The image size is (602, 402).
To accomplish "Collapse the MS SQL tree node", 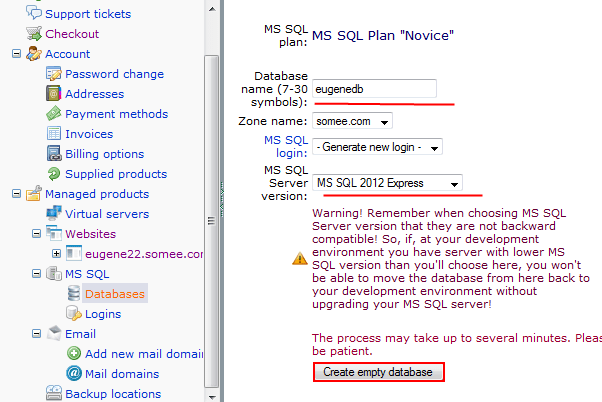I will point(36,273).
